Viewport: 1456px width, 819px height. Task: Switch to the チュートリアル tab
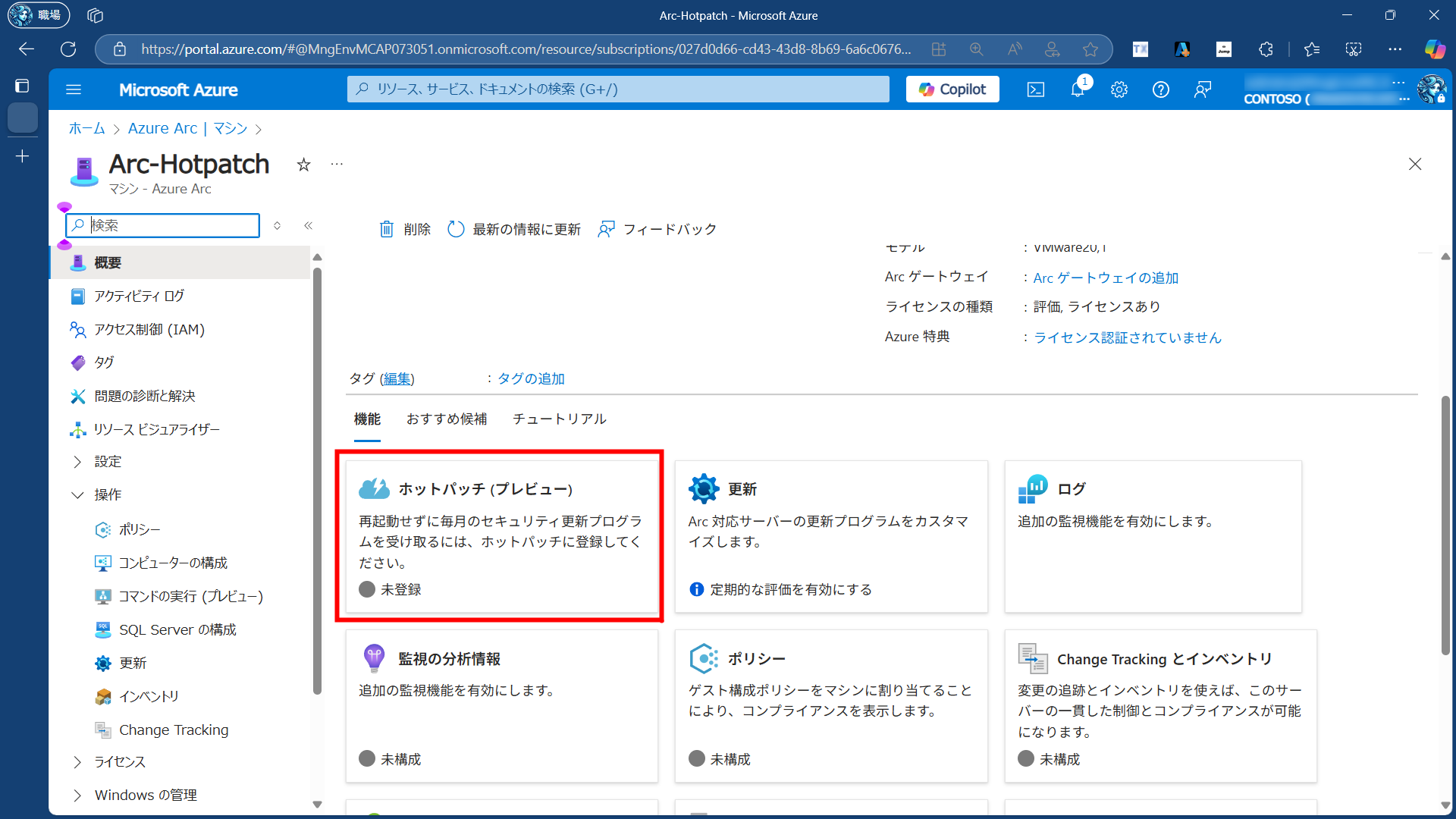click(560, 419)
